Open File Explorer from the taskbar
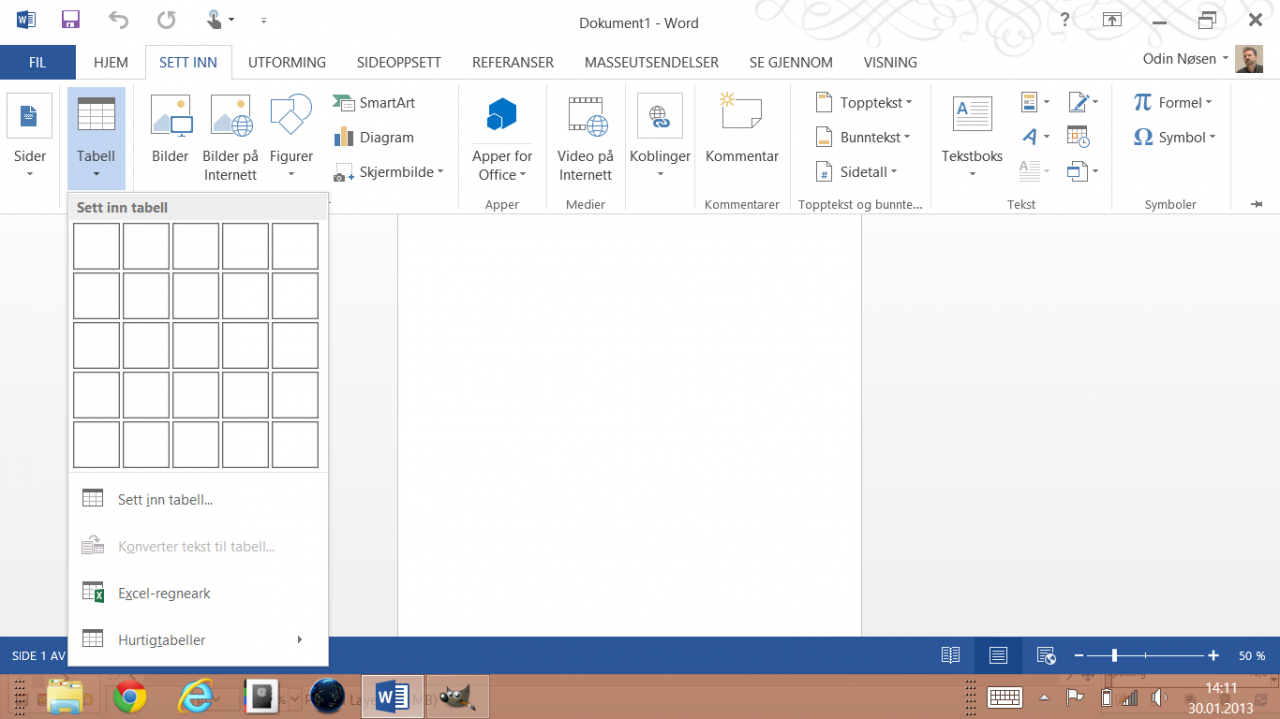 [66, 696]
